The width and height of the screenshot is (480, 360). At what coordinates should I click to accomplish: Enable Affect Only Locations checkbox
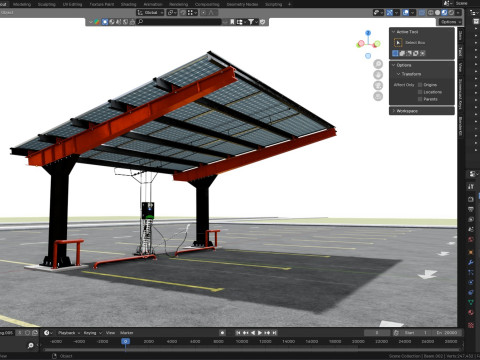point(420,92)
